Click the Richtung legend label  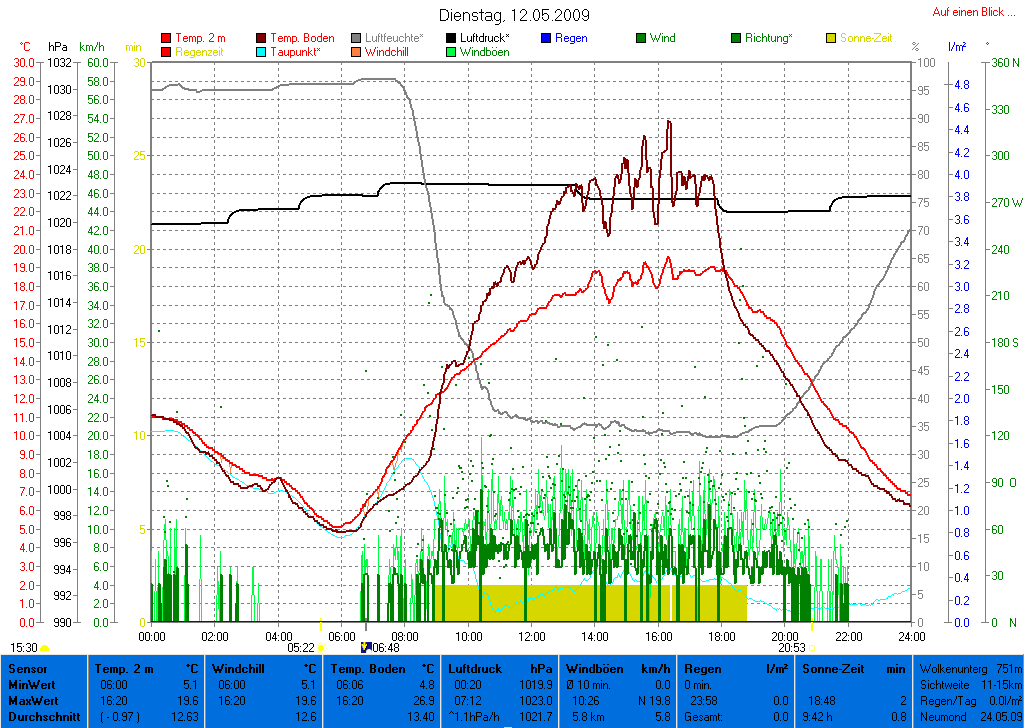pos(769,38)
